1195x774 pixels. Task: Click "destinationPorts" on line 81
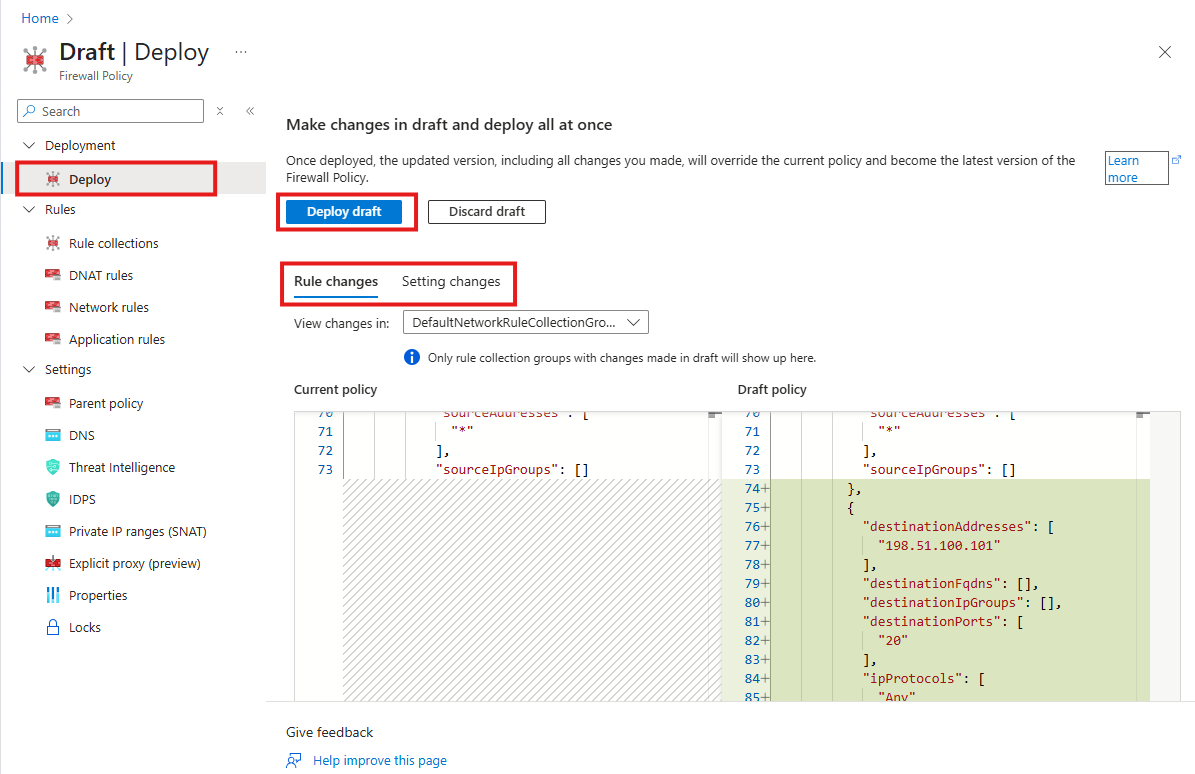[932, 622]
